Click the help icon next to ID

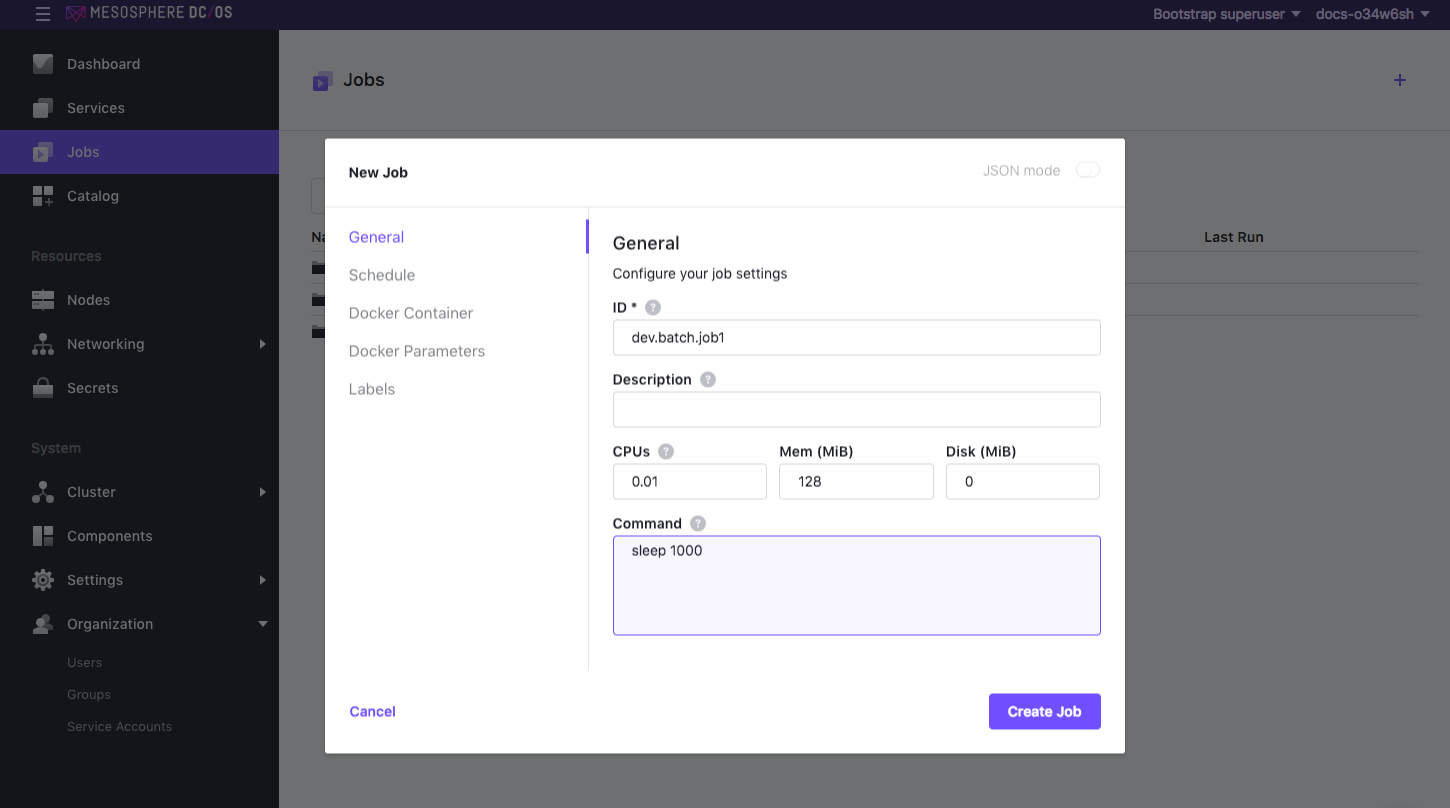[653, 307]
